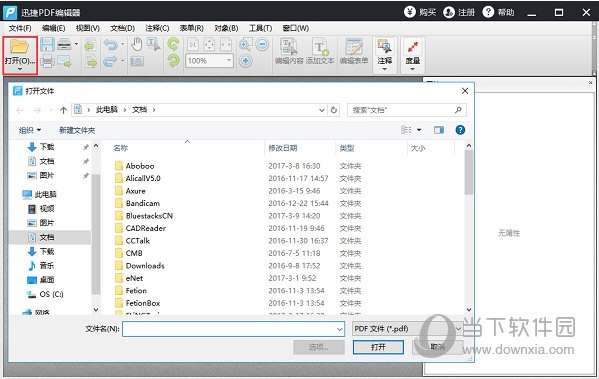Click the 文件名(N) filename input field
This screenshot has width=599, height=379.
233,329
